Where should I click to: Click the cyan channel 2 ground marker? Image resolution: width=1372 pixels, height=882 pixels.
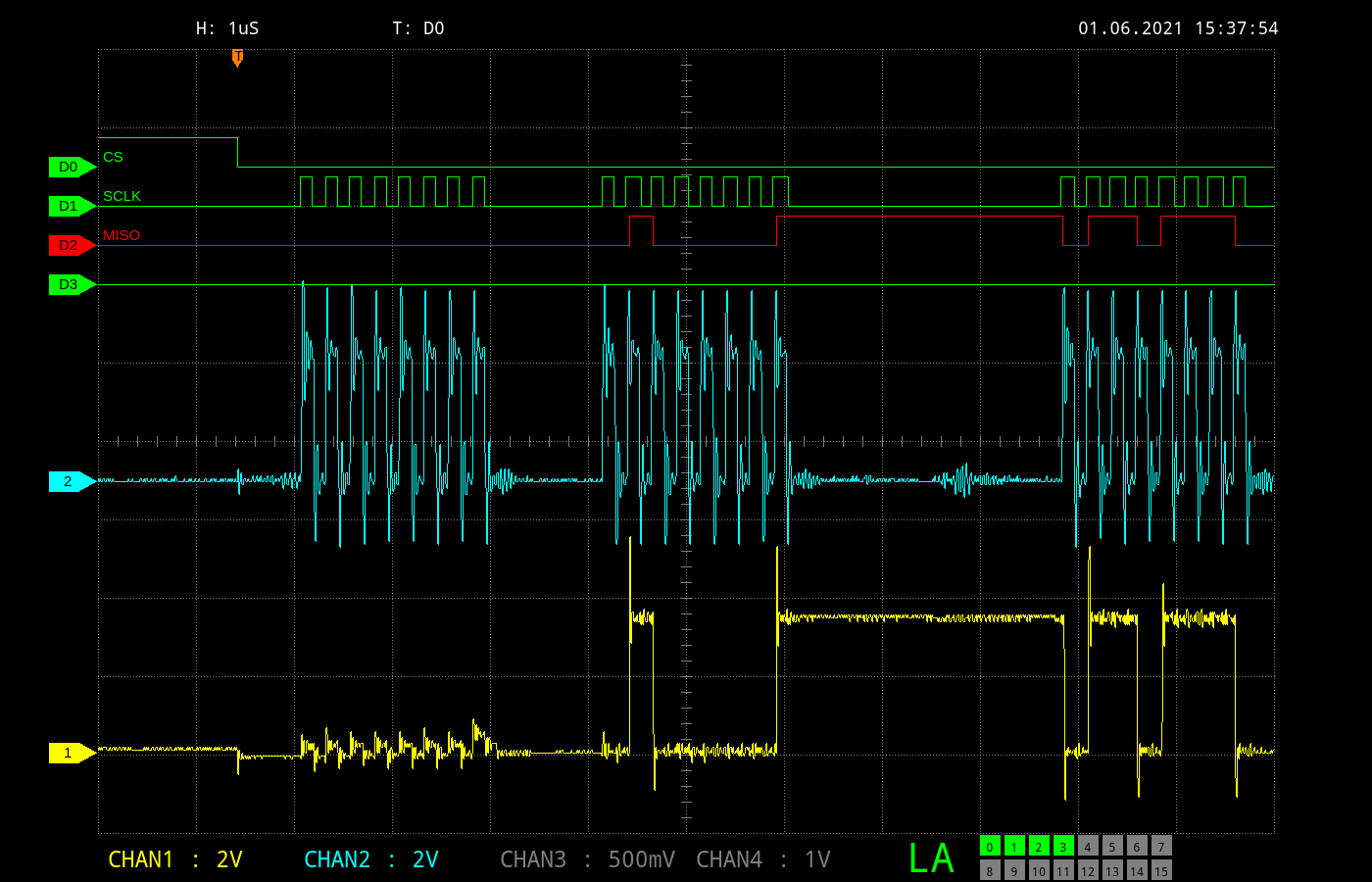pyautogui.click(x=70, y=481)
